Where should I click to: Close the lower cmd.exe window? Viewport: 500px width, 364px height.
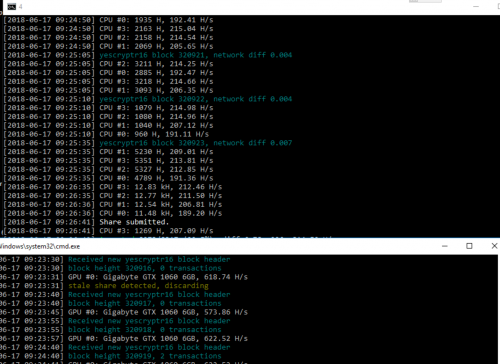pos(494,246)
